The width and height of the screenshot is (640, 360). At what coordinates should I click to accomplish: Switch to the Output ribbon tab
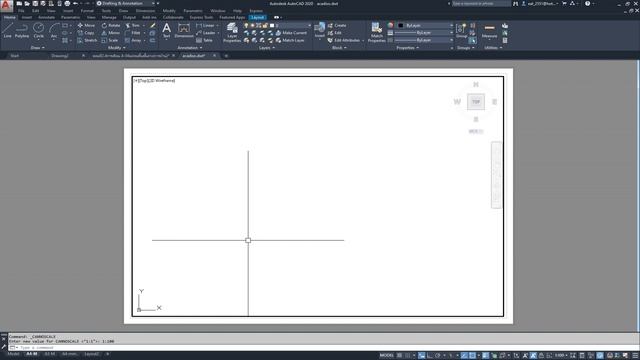pos(129,18)
